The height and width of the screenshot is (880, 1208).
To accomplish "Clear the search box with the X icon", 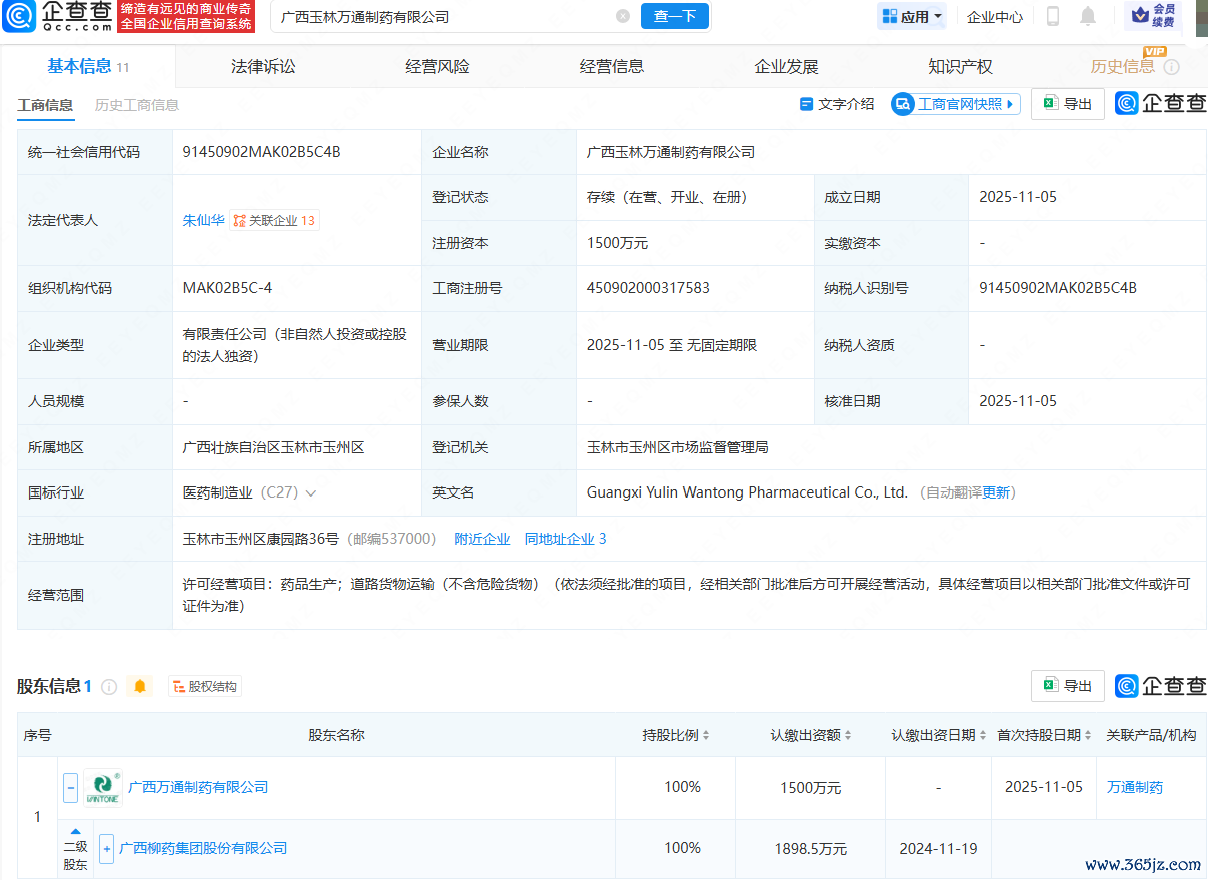I will [623, 17].
